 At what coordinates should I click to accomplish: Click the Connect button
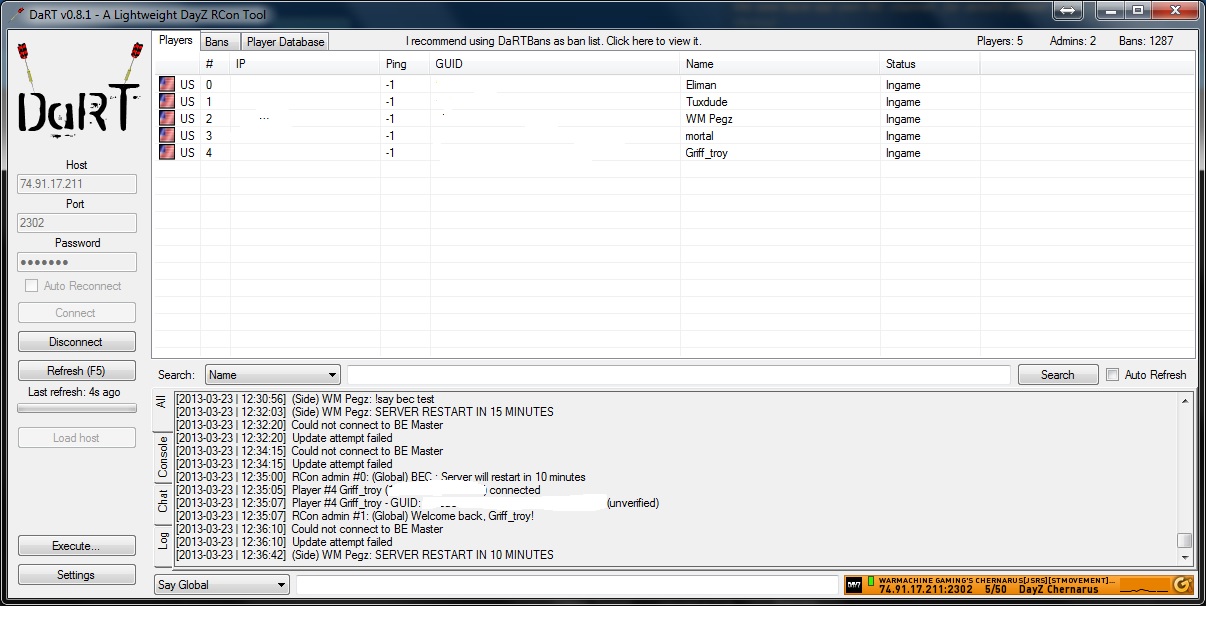(76, 313)
